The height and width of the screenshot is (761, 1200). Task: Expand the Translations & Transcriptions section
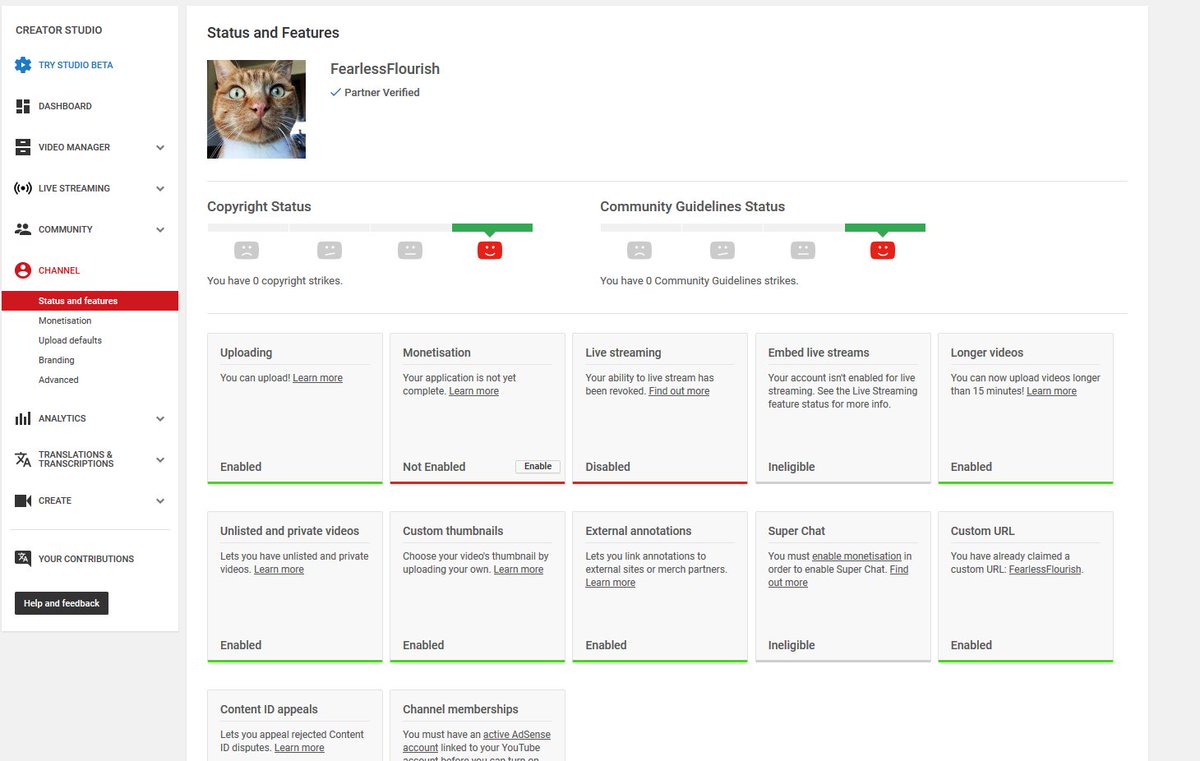click(160, 460)
